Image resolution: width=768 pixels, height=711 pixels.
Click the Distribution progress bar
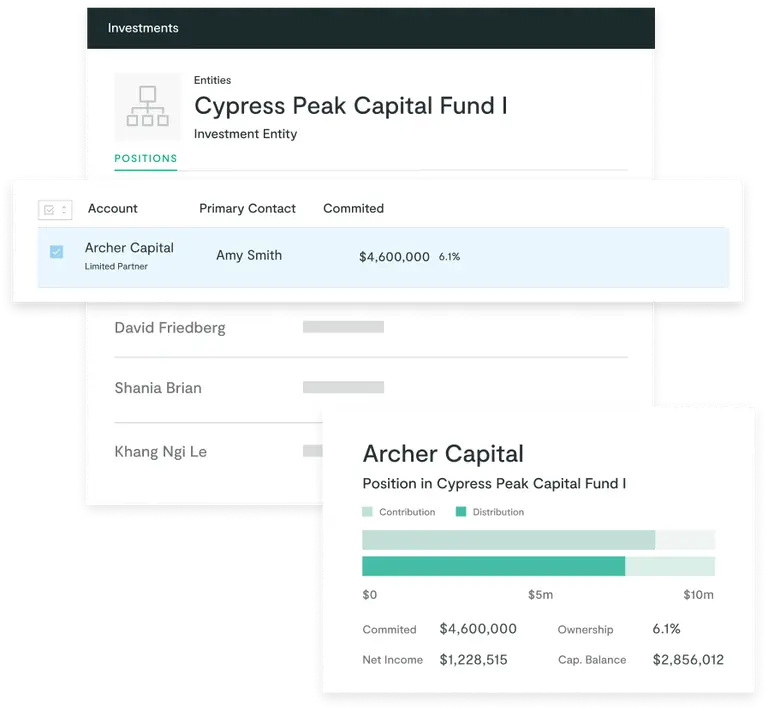pyautogui.click(x=493, y=566)
